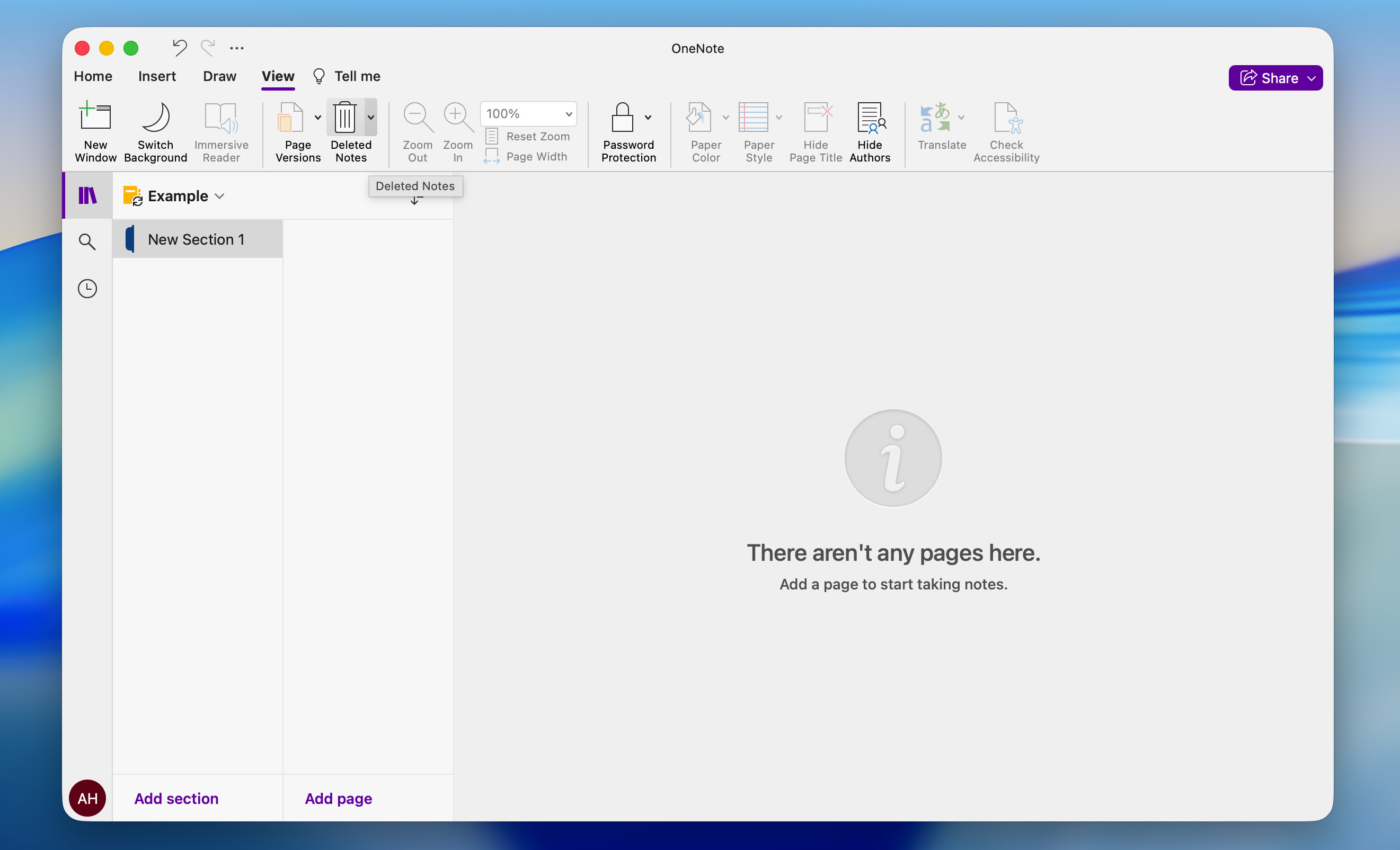Expand Translate dropdown arrow

click(961, 118)
